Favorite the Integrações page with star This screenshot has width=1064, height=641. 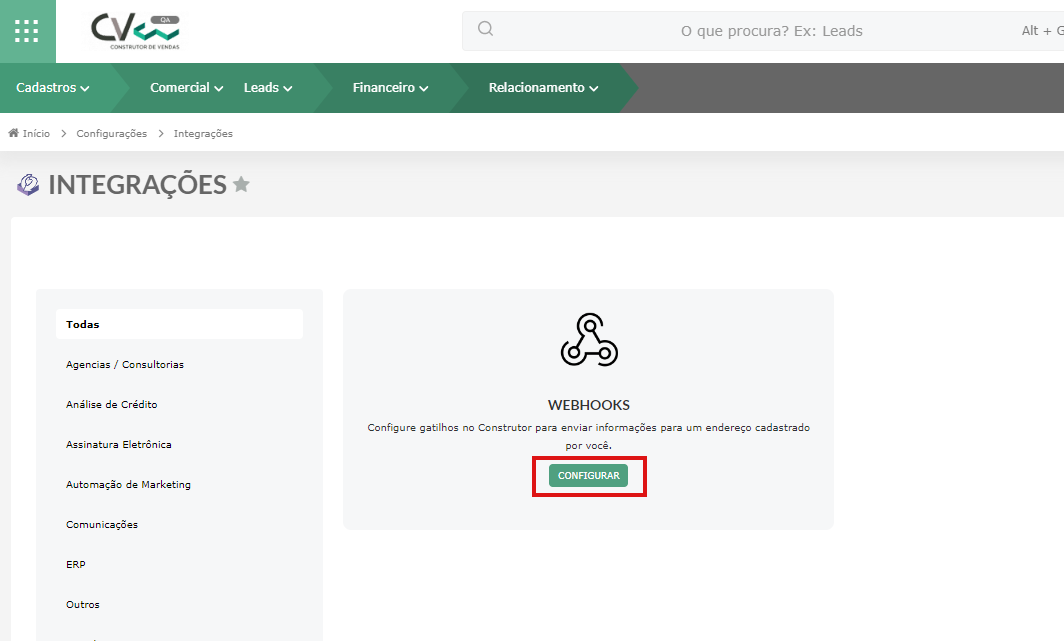(241, 184)
